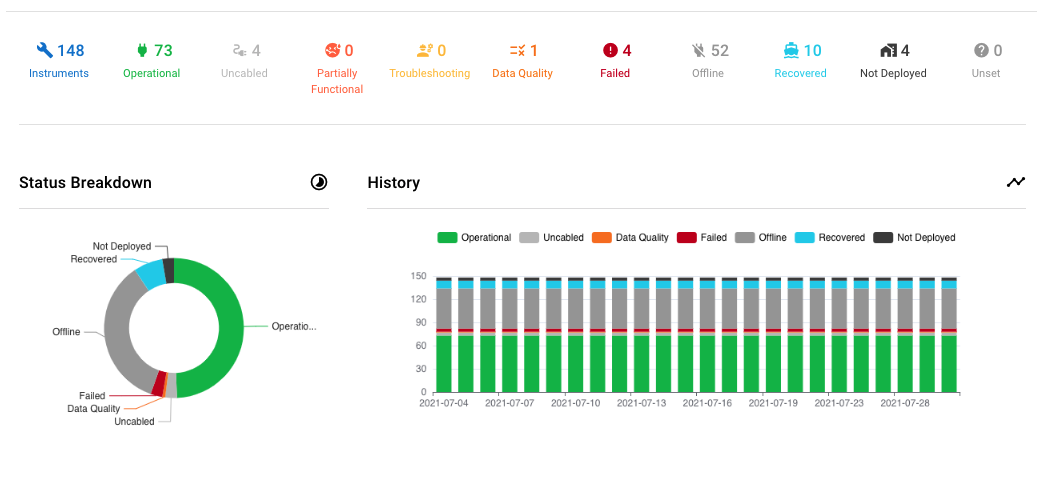The width and height of the screenshot is (1037, 493).
Task: Click the Partially Functional status icon
Action: [x=332, y=50]
